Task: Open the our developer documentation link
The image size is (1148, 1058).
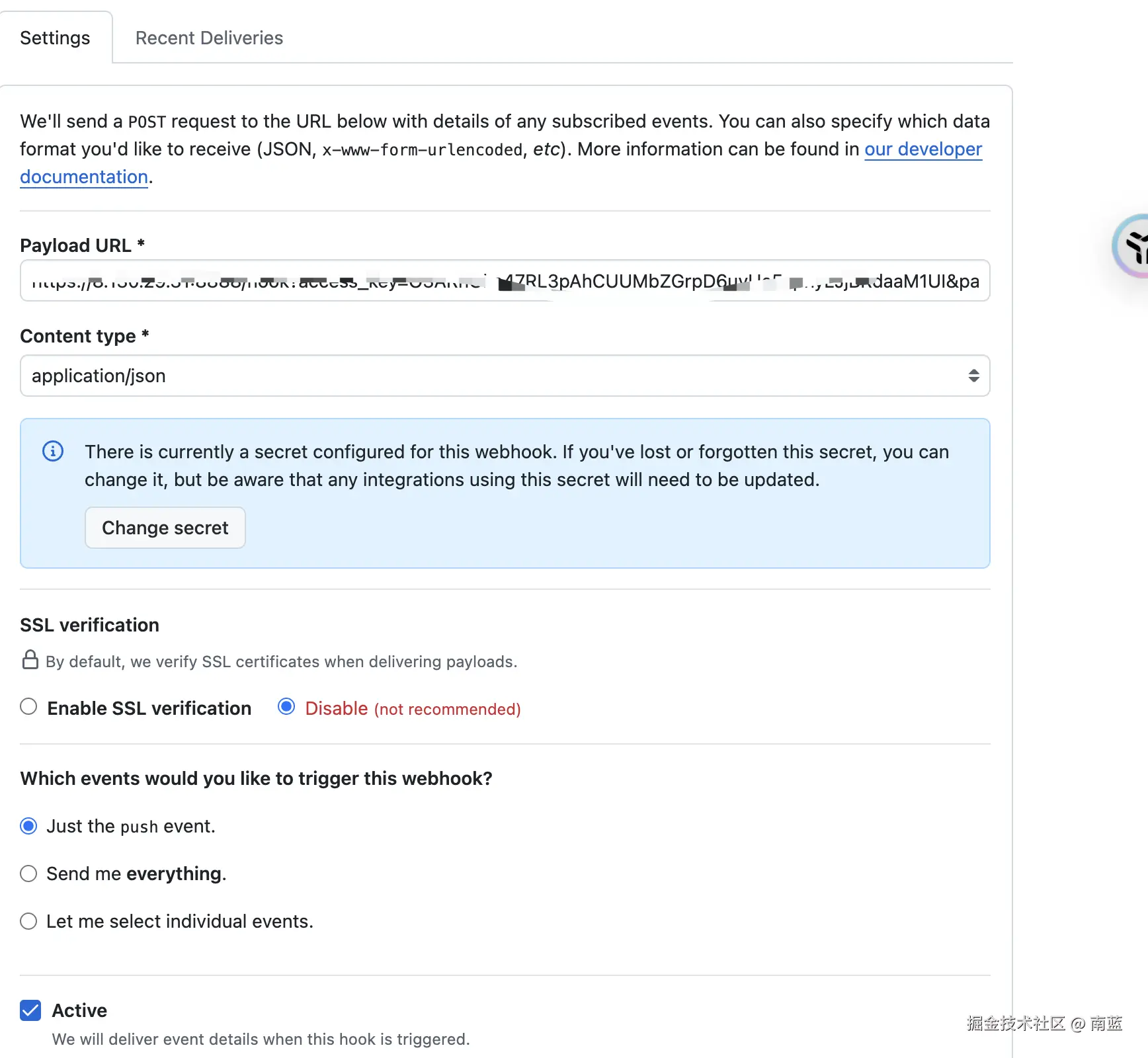Action: pos(923,149)
